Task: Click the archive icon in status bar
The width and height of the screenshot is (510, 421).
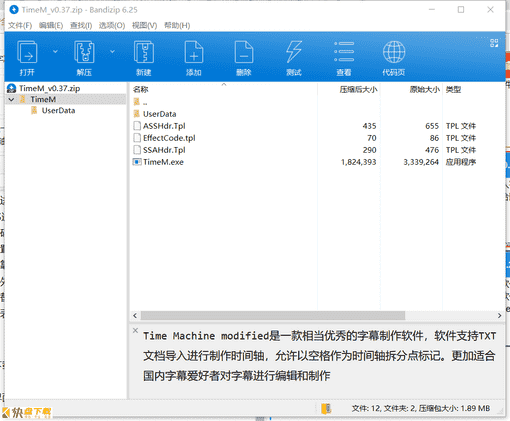Action: coord(326,408)
